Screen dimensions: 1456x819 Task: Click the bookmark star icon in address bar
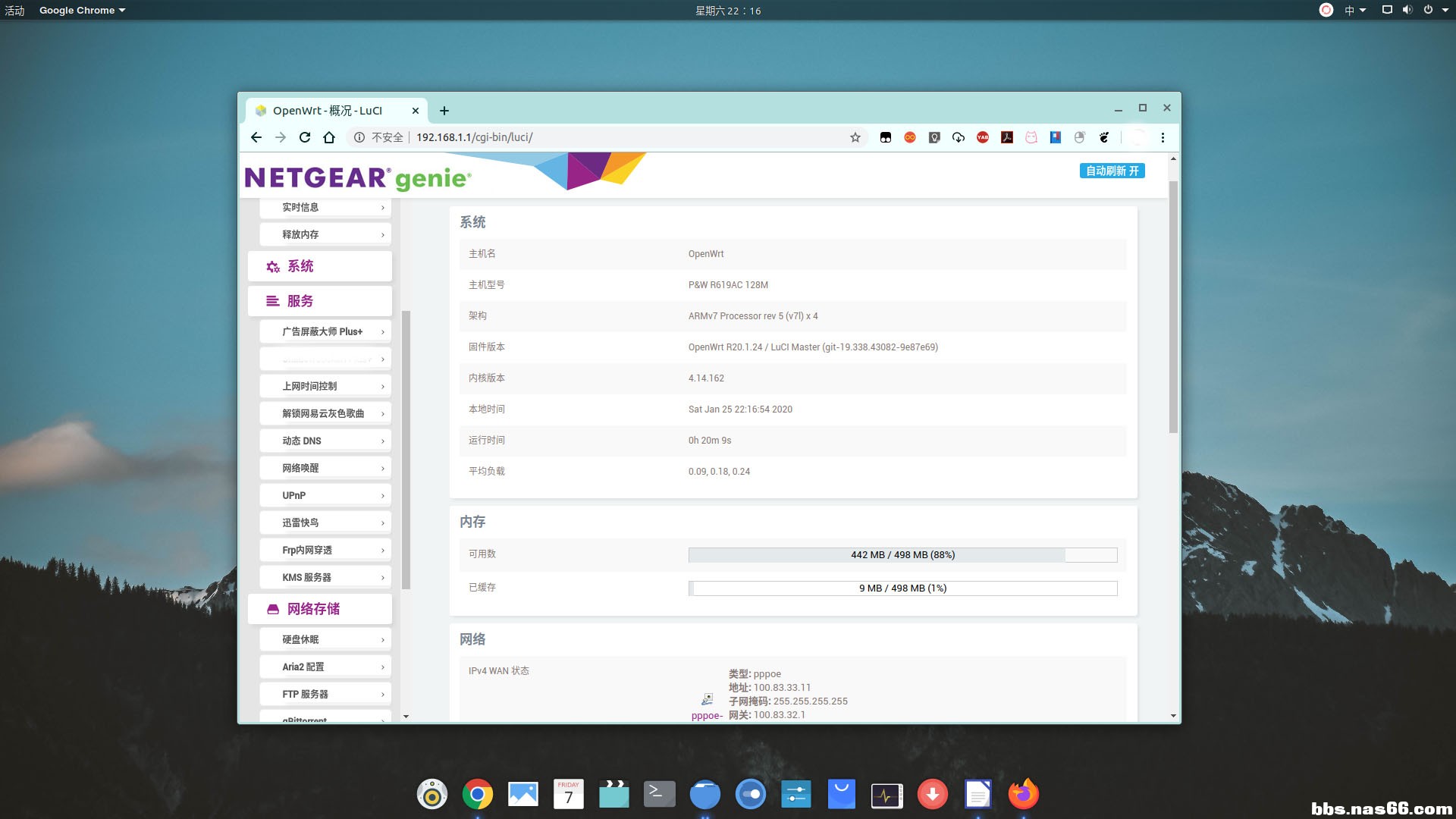(855, 137)
